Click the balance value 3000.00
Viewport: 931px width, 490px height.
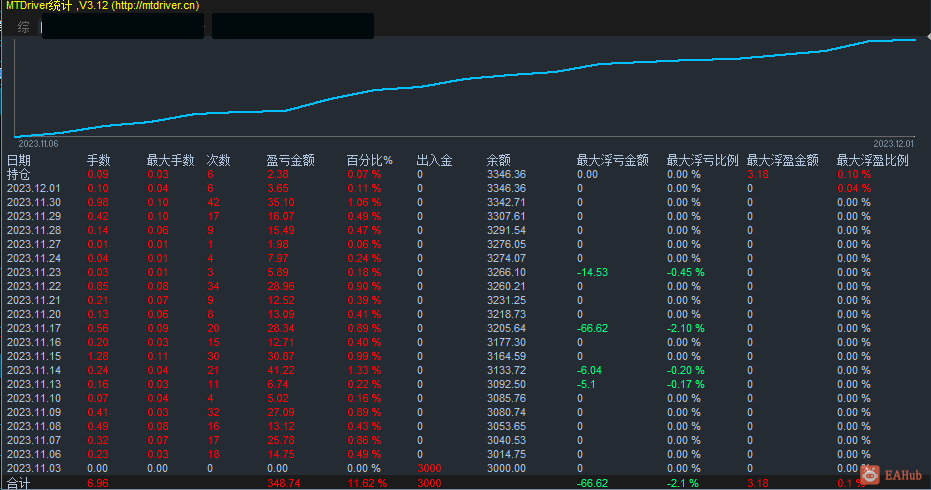(506, 468)
